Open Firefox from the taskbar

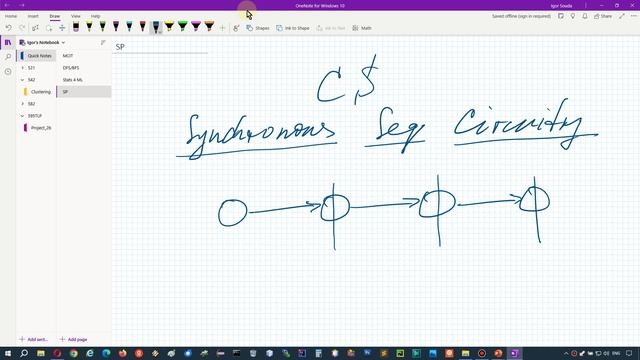click(122, 353)
